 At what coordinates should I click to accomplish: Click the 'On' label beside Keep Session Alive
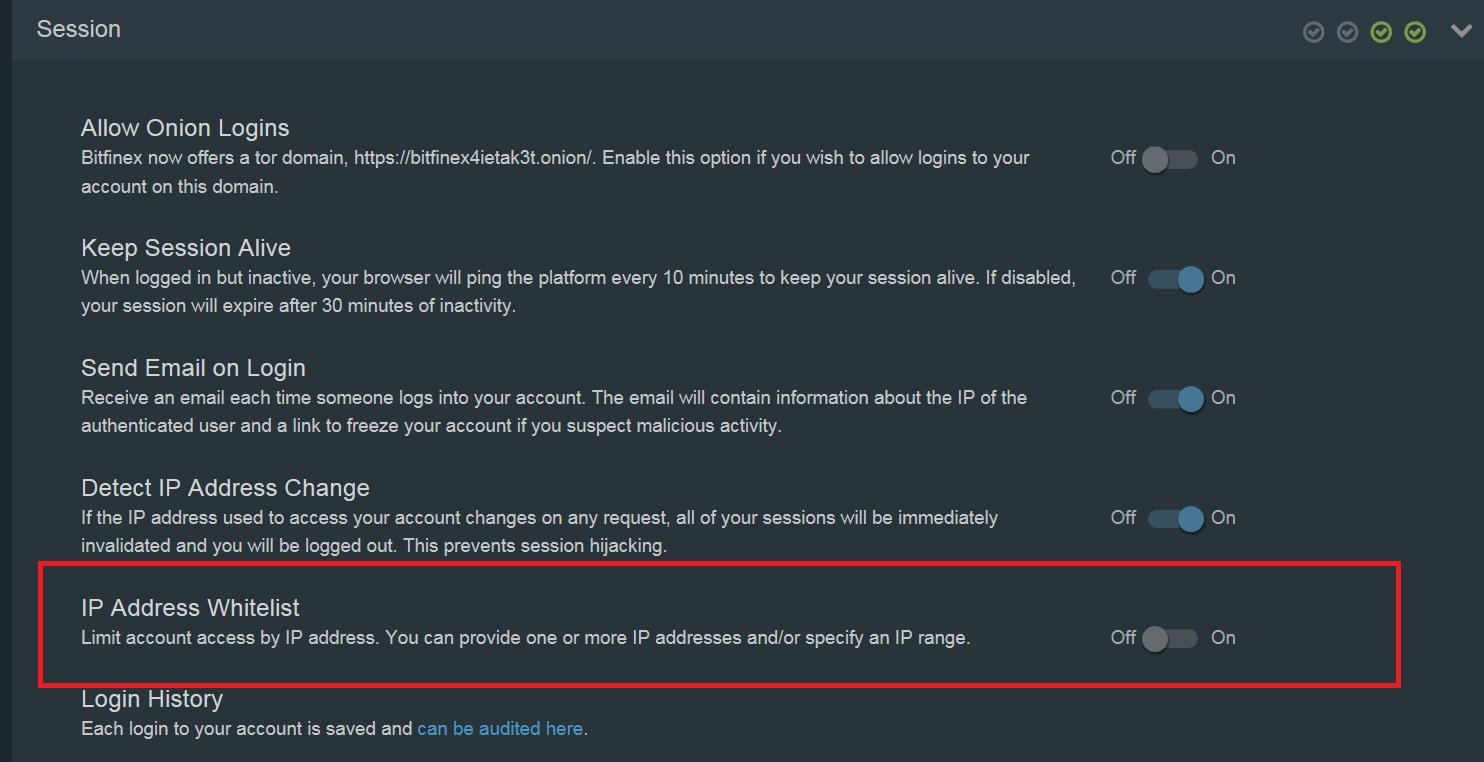1224,278
